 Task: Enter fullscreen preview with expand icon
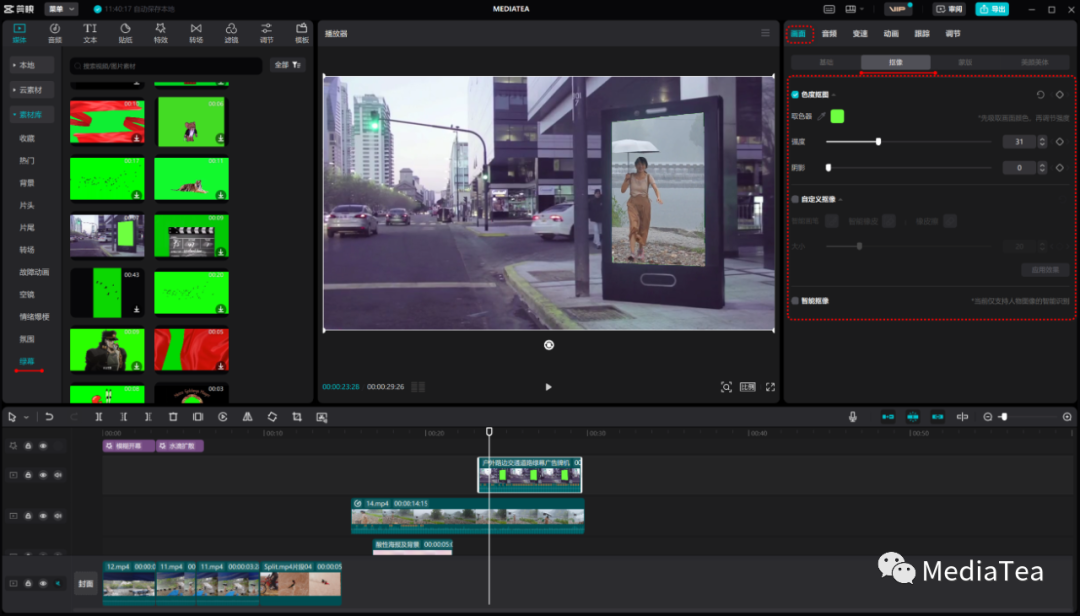770,387
